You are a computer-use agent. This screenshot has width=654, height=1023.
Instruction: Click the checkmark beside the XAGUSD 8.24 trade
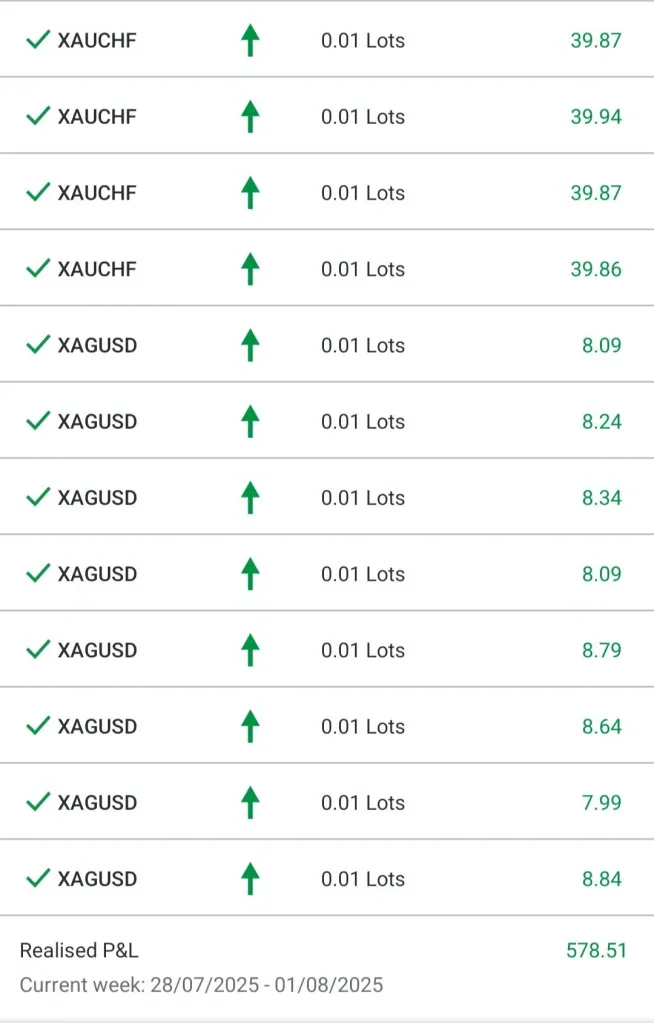[x=38, y=421]
